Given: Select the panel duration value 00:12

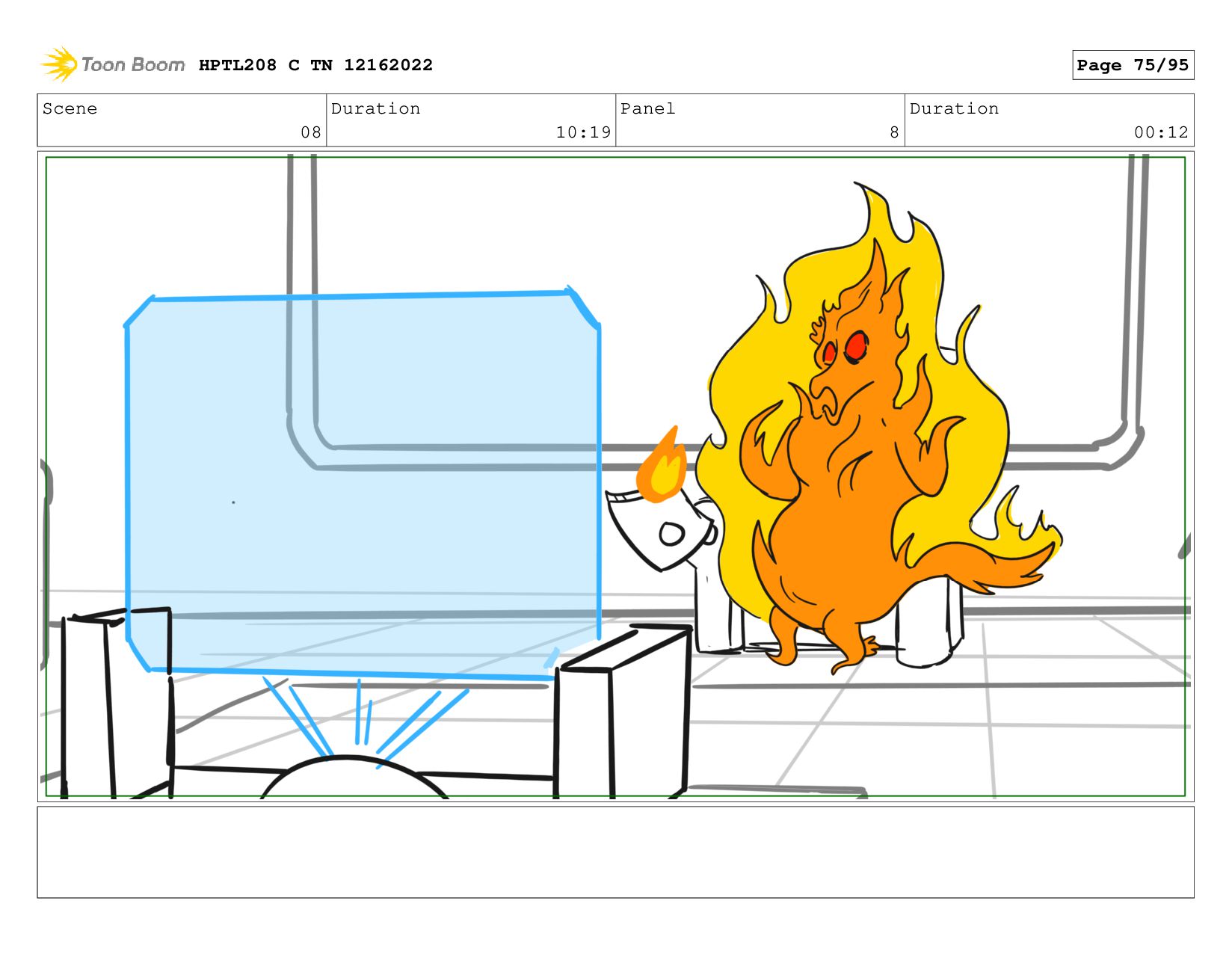Looking at the screenshot, I should point(1161,132).
